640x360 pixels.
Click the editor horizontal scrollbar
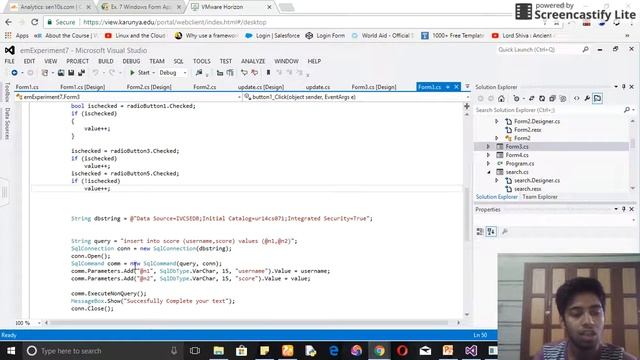(x=252, y=323)
